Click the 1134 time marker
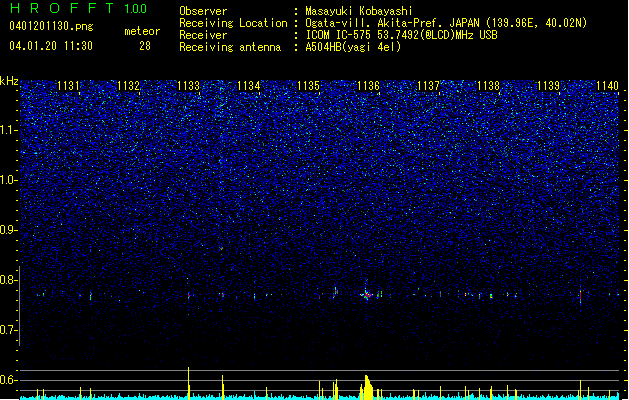 (249, 86)
